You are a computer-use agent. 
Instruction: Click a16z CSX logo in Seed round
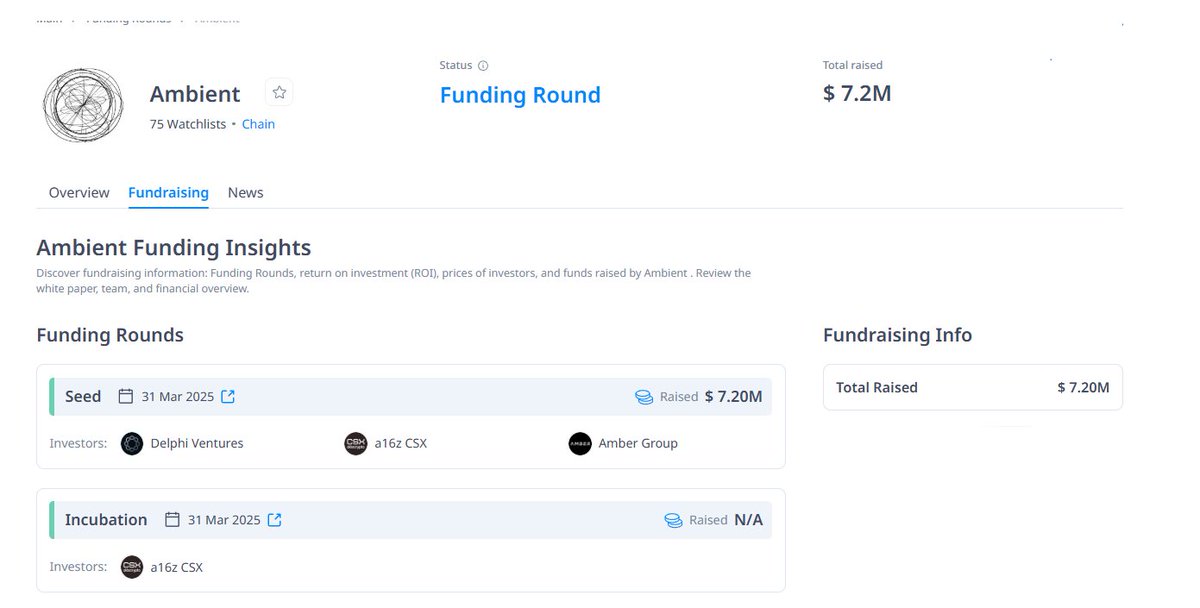[356, 443]
